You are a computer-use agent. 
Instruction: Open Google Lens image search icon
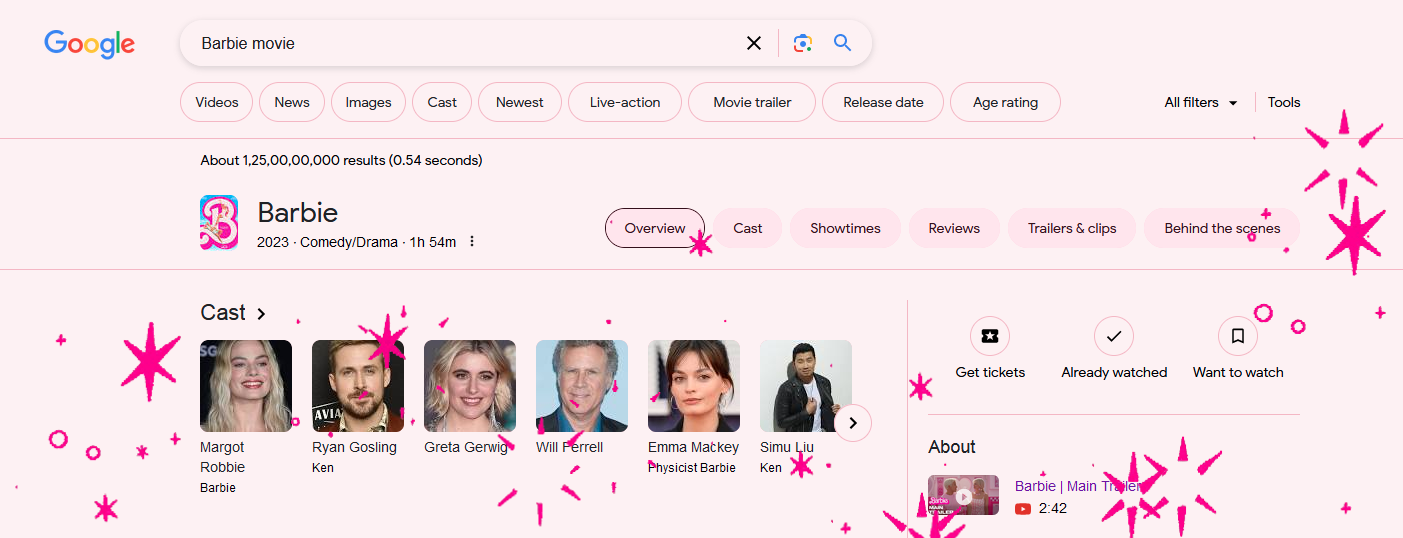pos(802,43)
